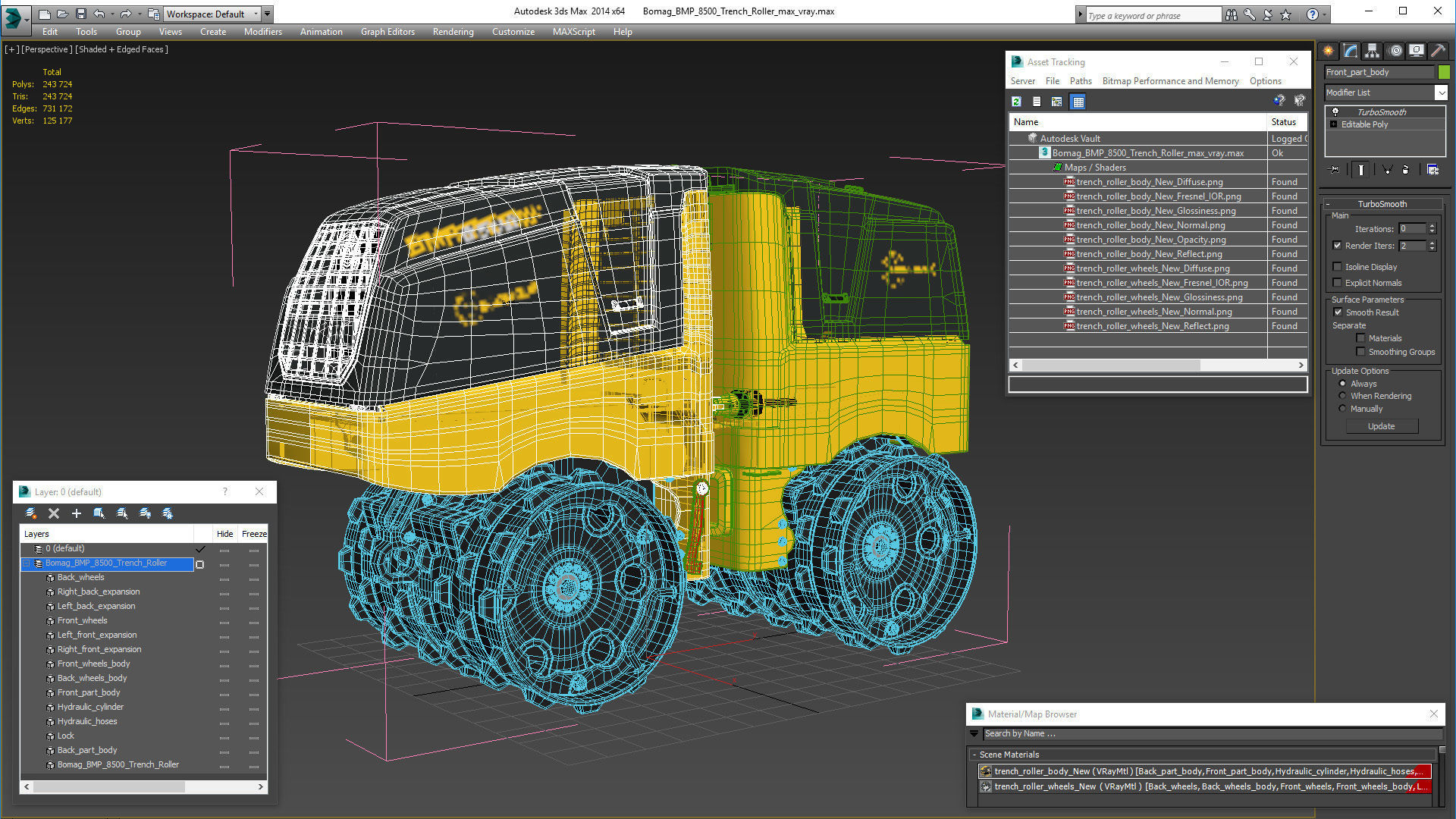This screenshot has height=819, width=1456.
Task: Open Bitmap Performance and Memory menu
Action: 1170,81
